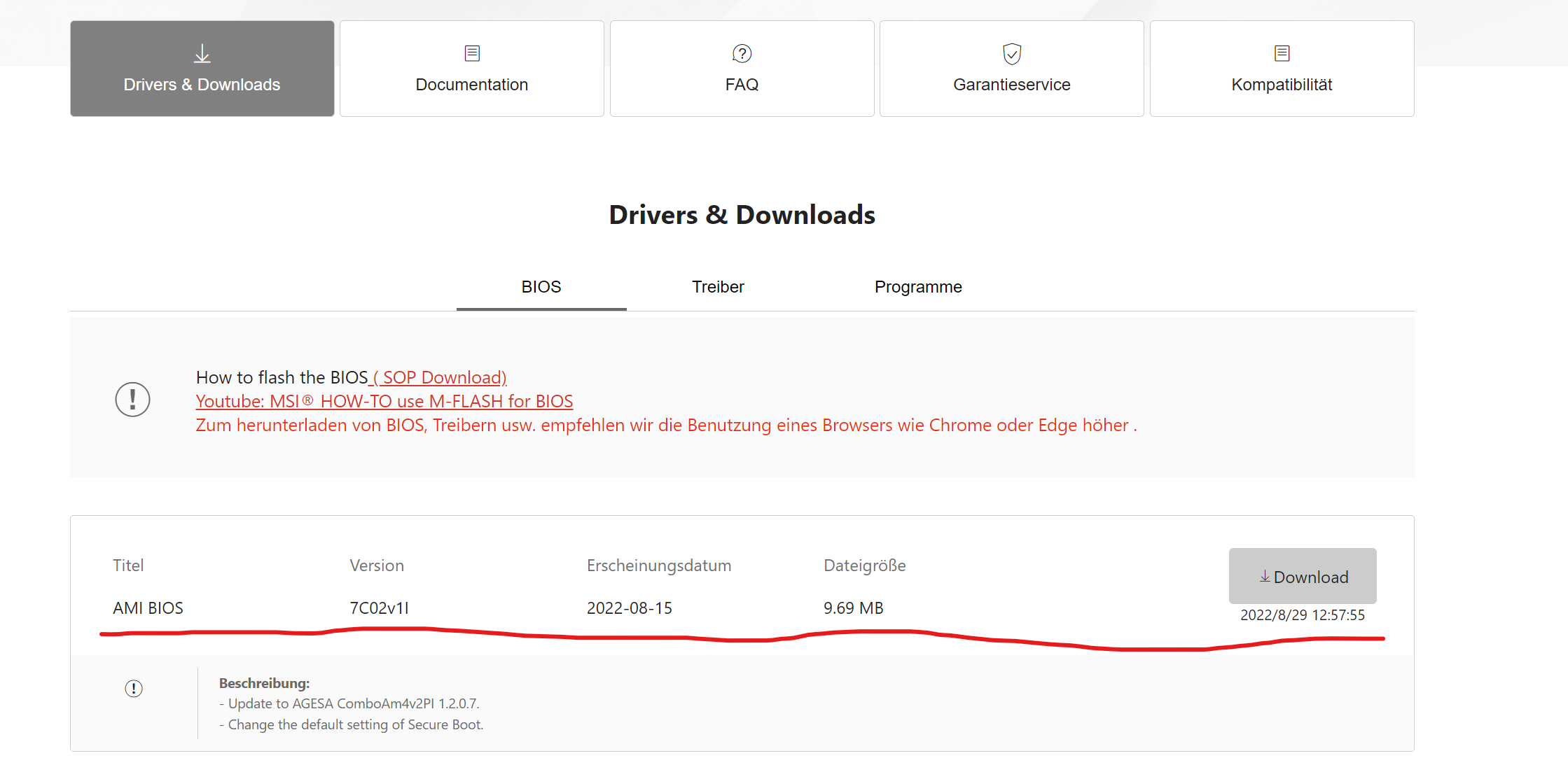Click the FAQ question mark icon
Screen dimensions: 1568x758
742,53
